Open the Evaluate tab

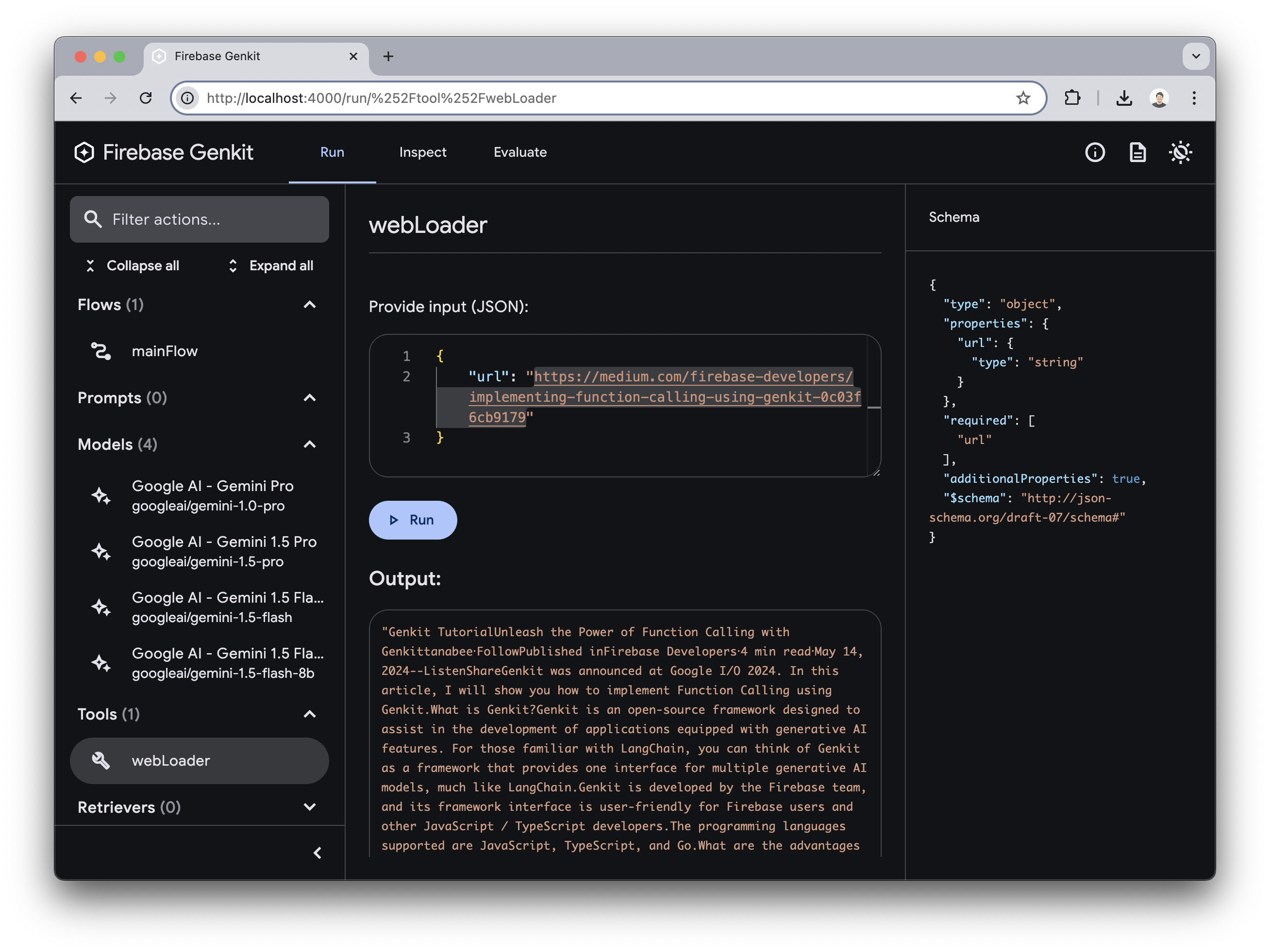pyautogui.click(x=519, y=152)
